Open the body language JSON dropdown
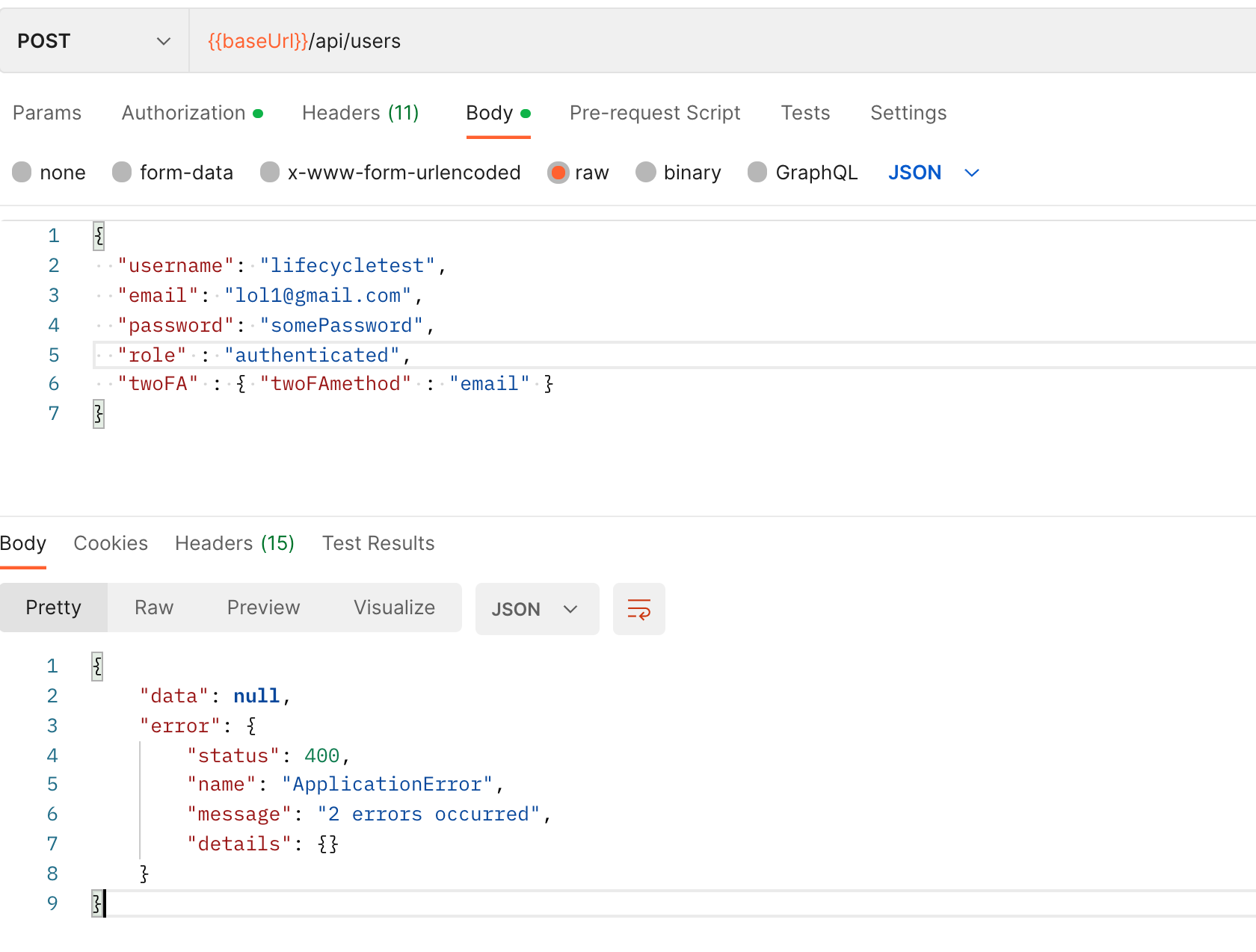The width and height of the screenshot is (1256, 952). 932,172
